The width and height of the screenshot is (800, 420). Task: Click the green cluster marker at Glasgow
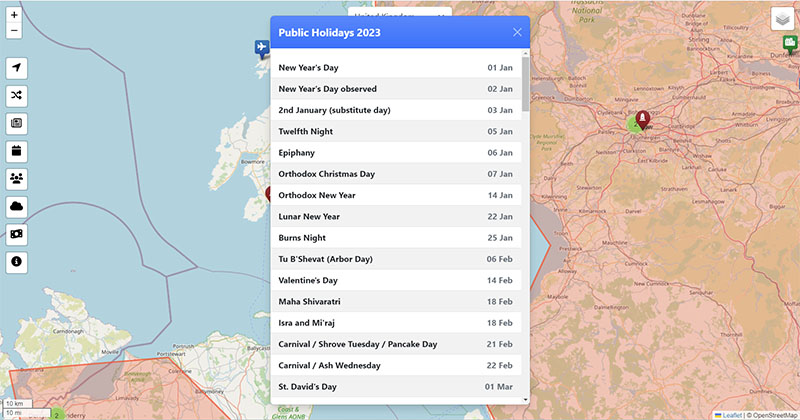point(634,124)
